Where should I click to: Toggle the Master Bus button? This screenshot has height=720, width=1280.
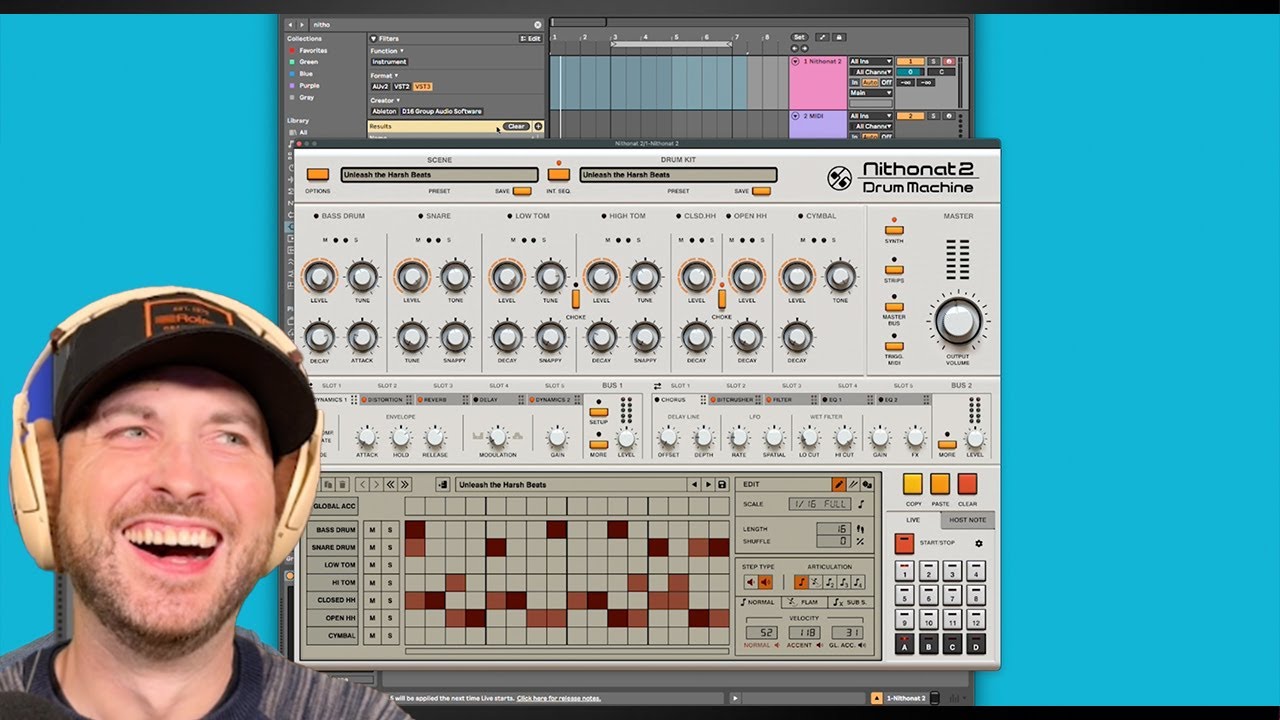894,307
